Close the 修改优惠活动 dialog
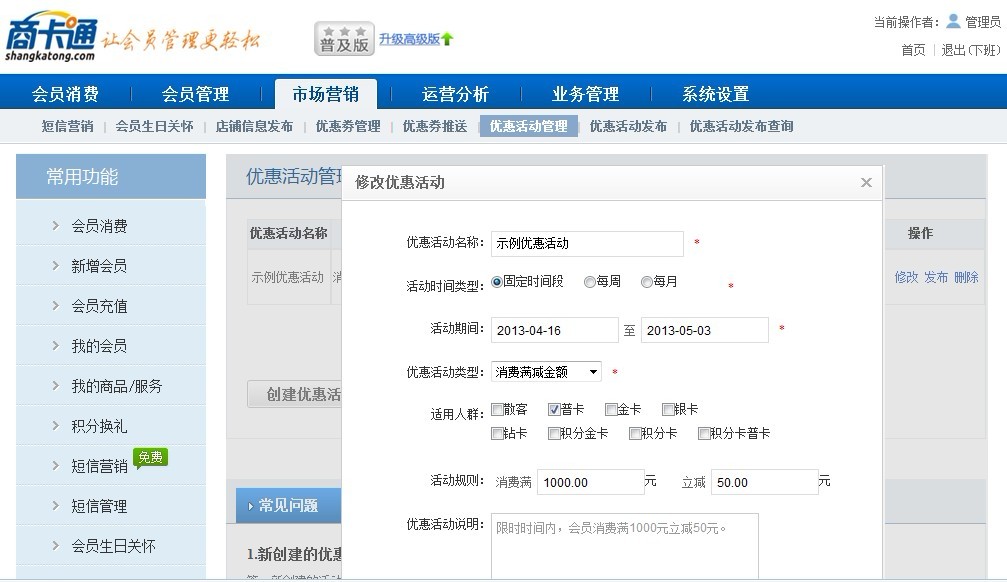The image size is (1007, 582). pyautogui.click(x=866, y=182)
